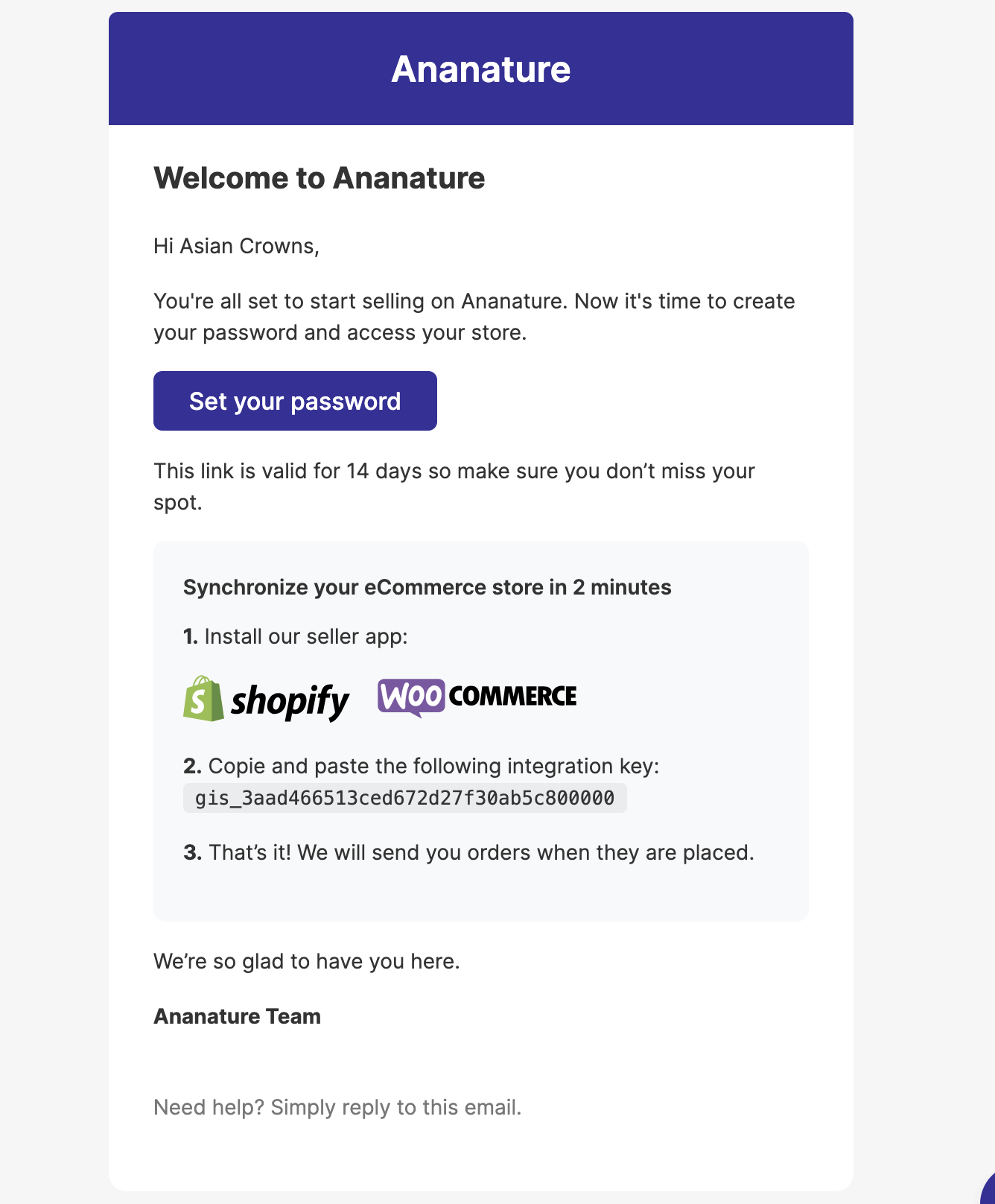This screenshot has width=995, height=1204.
Task: Click the Ananature header banner
Action: (481, 69)
